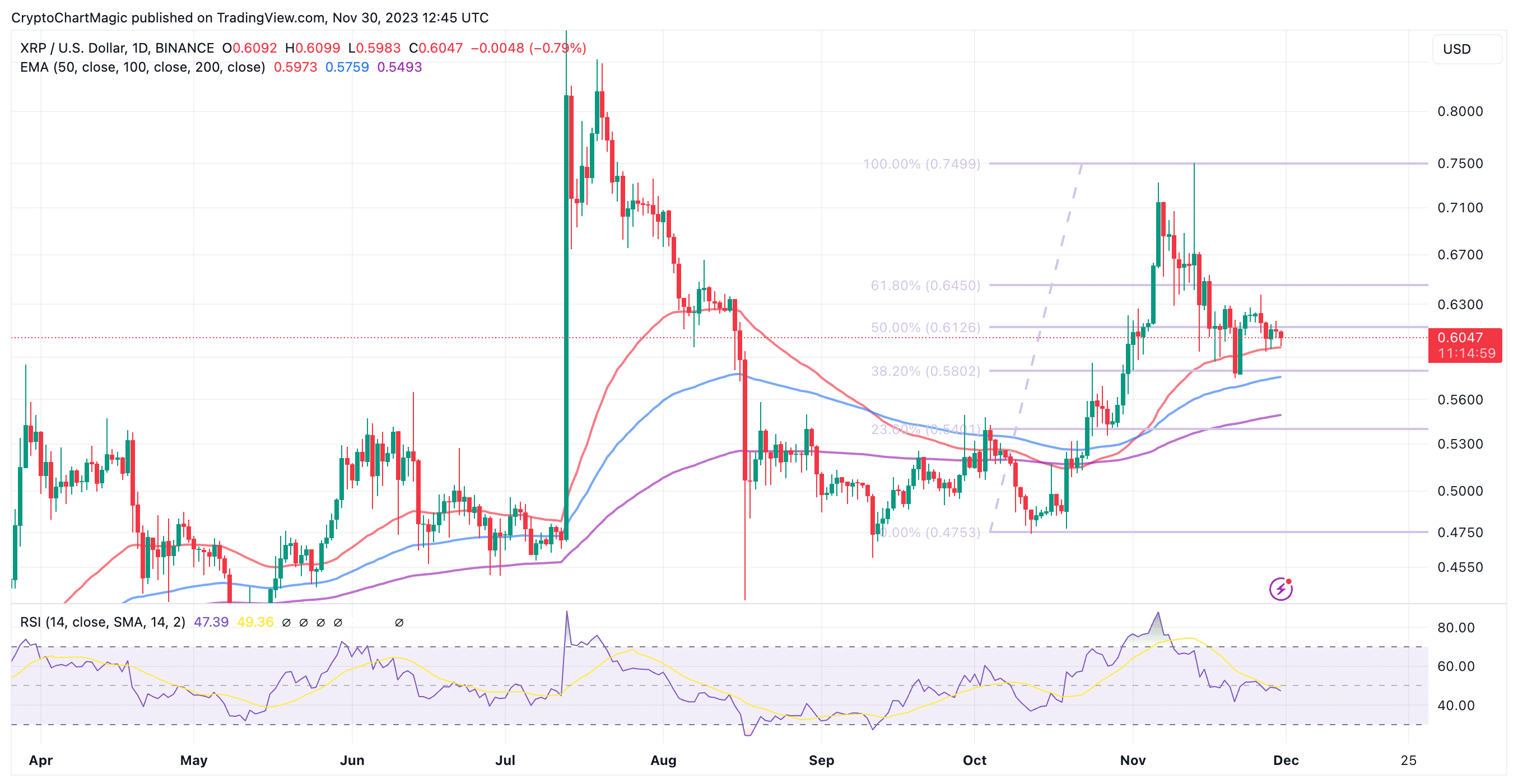Click the 0.4550 price axis label
Viewport: 1518px width, 784px height.
click(1460, 567)
